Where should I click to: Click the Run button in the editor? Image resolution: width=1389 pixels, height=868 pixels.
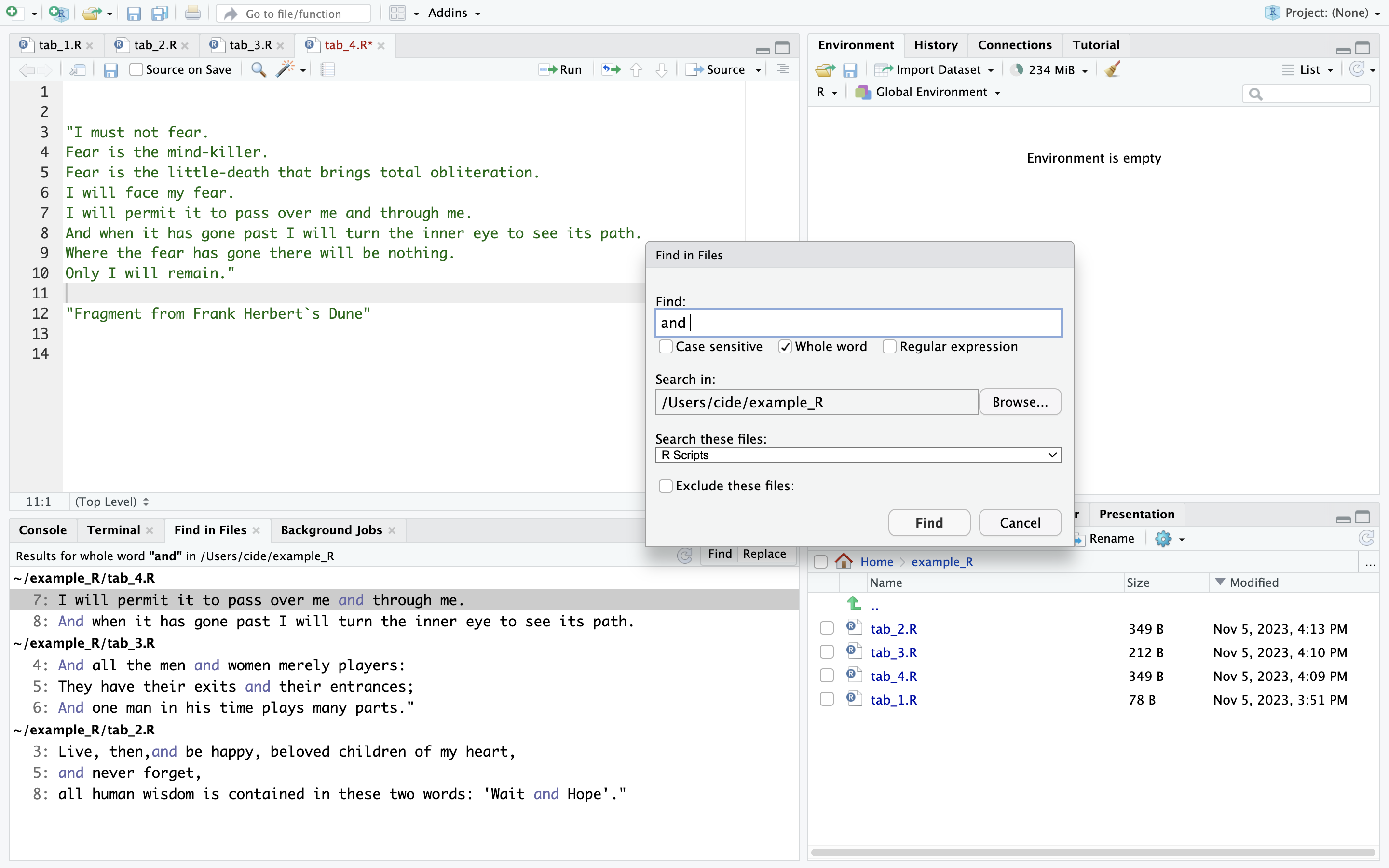[x=561, y=69]
